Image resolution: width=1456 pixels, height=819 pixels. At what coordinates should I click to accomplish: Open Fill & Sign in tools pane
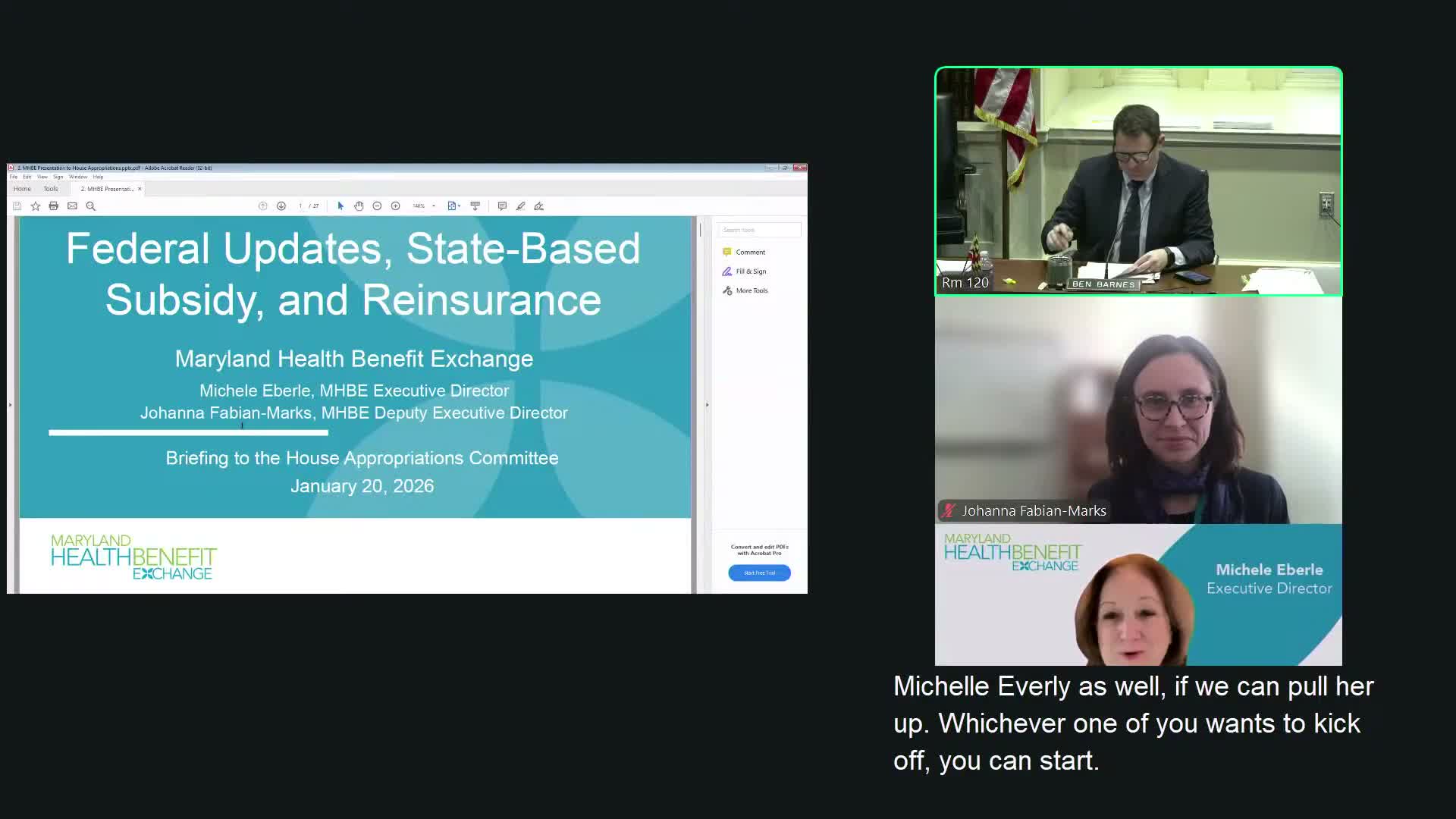tap(751, 271)
